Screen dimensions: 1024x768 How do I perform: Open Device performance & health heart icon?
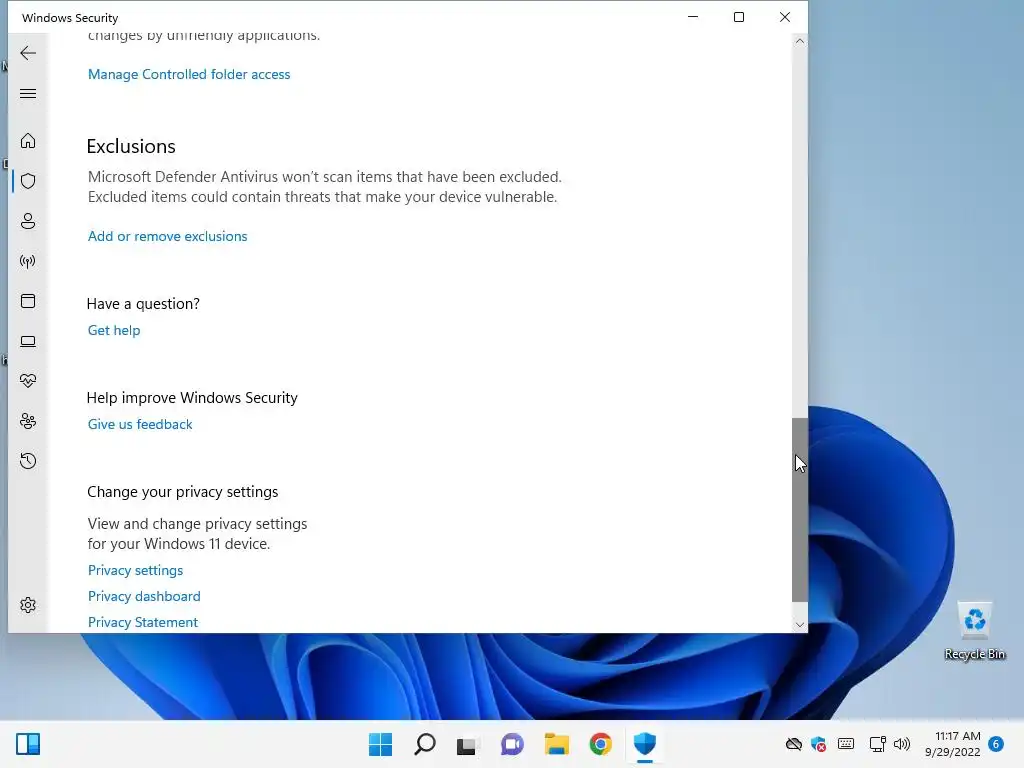tap(28, 381)
